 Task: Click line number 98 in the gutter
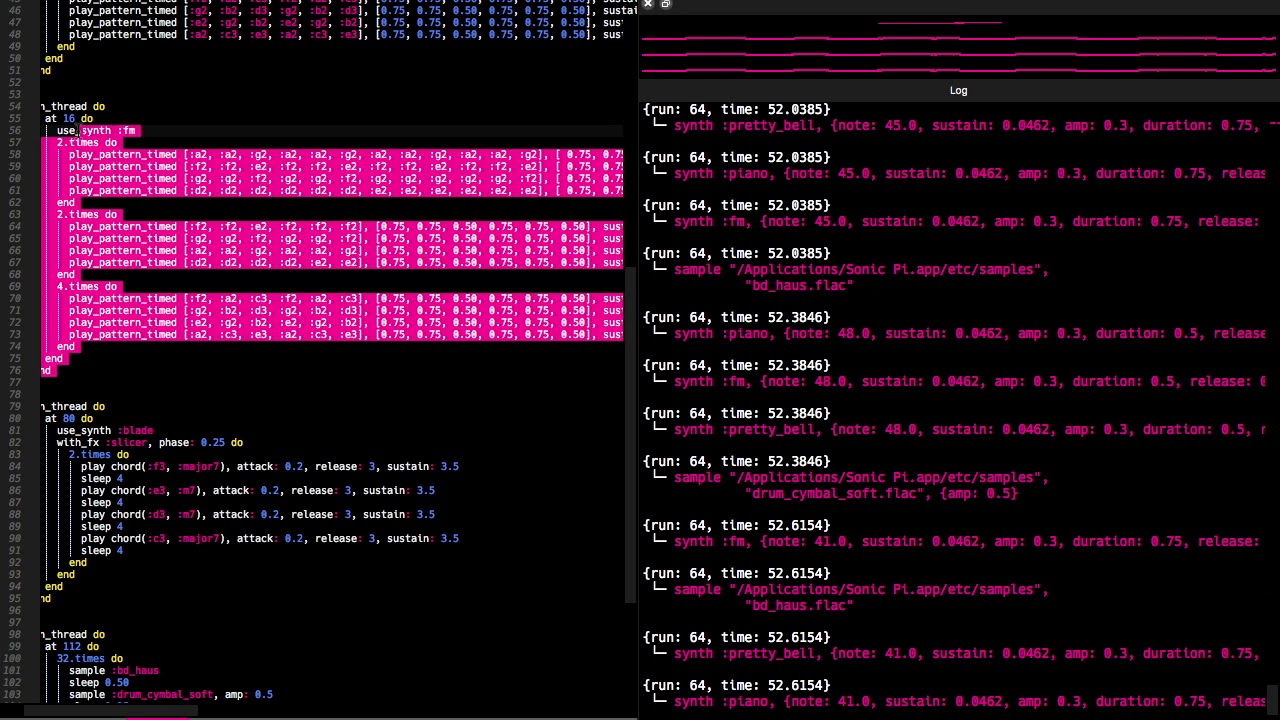15,634
